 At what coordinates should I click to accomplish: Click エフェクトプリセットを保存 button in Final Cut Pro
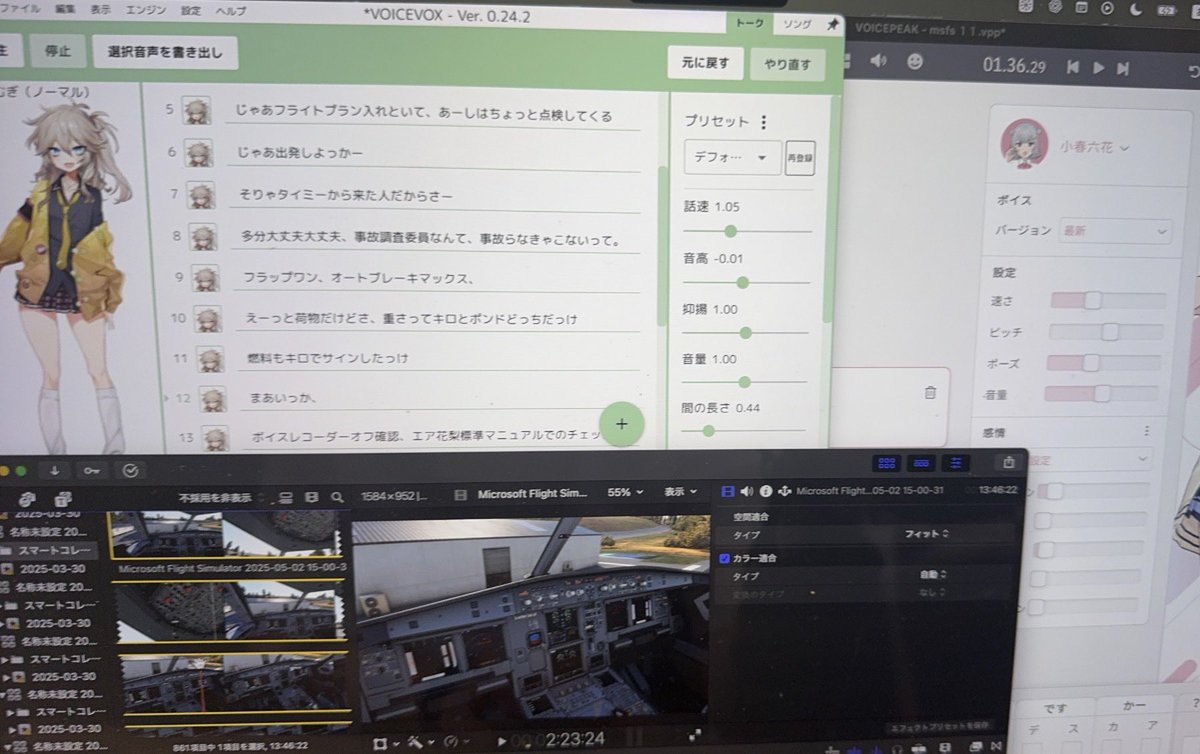click(x=938, y=729)
